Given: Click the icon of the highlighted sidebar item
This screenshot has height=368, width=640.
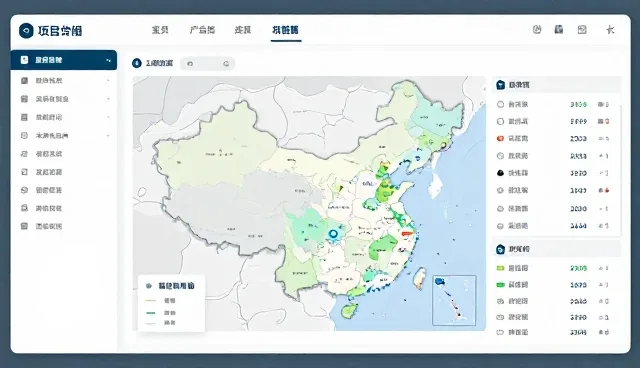Looking at the screenshot, I should tap(24, 60).
